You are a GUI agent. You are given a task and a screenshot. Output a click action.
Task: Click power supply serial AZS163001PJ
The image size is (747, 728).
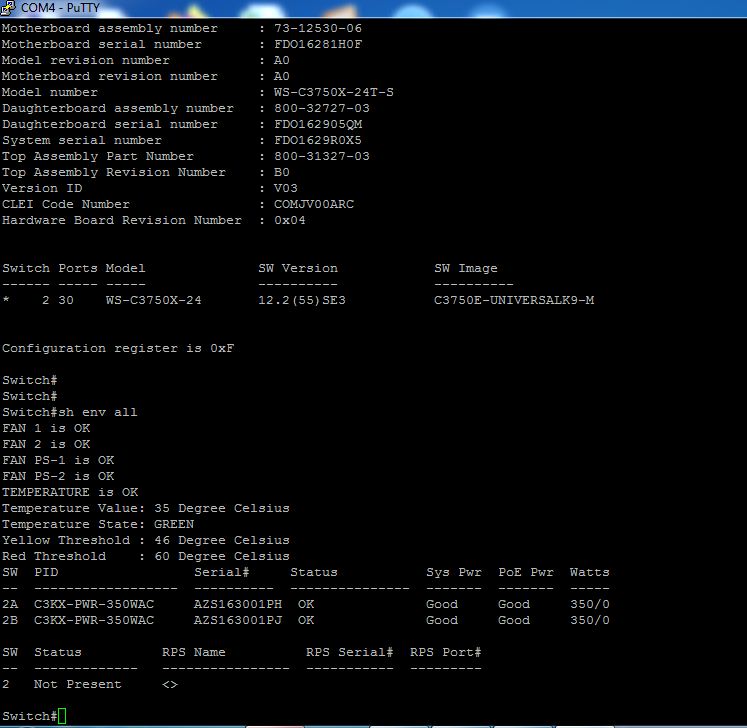[x=238, y=620]
